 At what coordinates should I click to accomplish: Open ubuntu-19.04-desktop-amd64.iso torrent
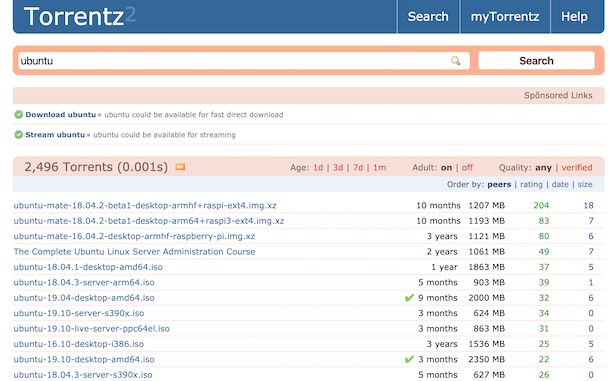click(x=84, y=298)
